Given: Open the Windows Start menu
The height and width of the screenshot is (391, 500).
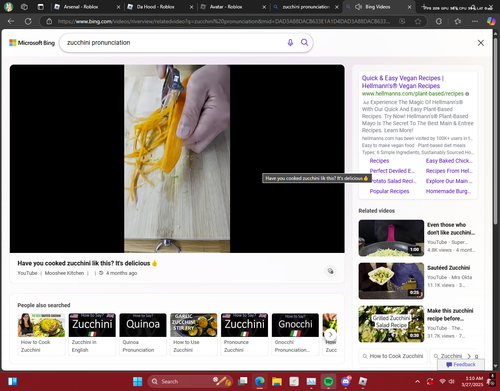Looking at the screenshot, I should pyautogui.click(x=137, y=381).
